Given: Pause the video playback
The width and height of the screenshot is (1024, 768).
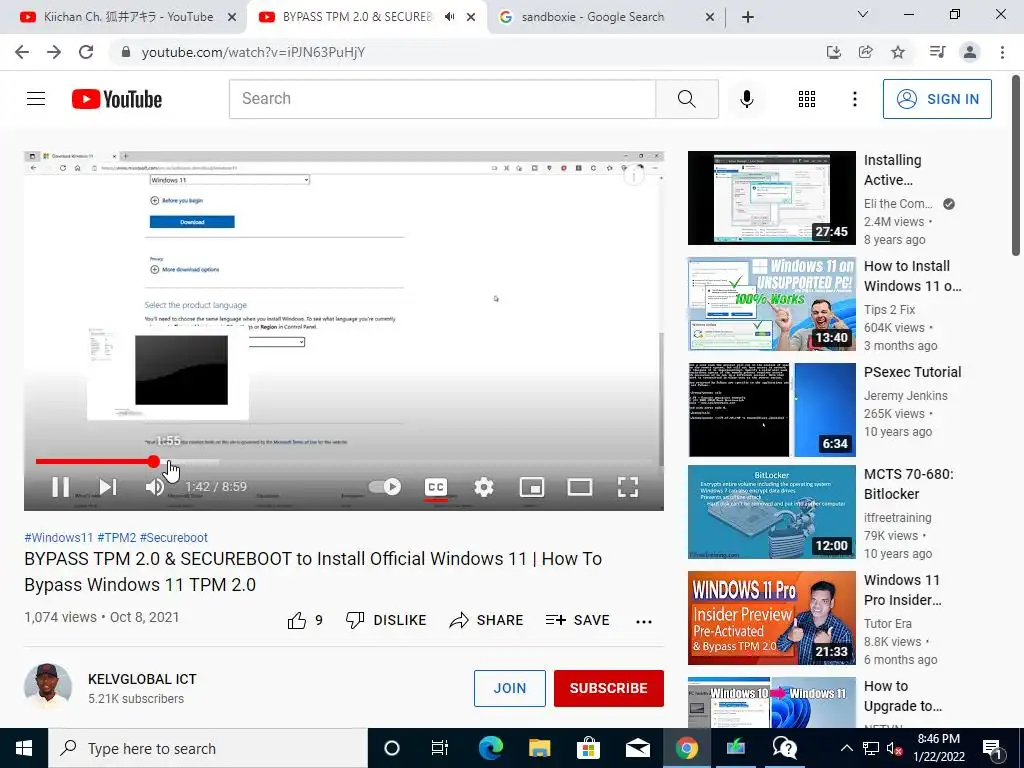Looking at the screenshot, I should (60, 487).
